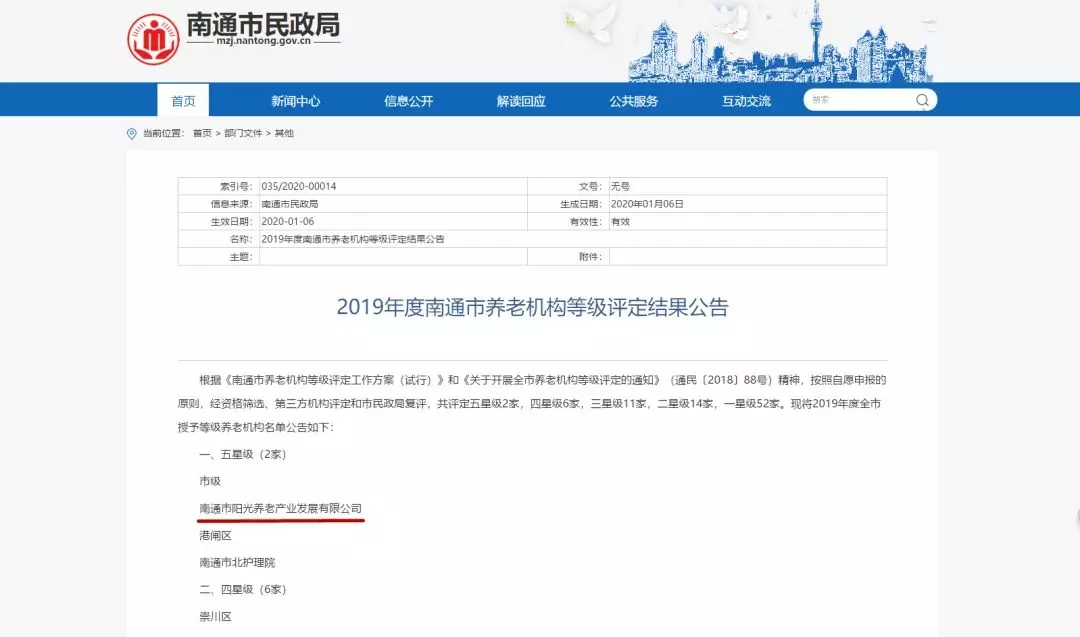The image size is (1080, 637).
Task: Click the 其他 breadcrumb link
Action: tap(284, 133)
